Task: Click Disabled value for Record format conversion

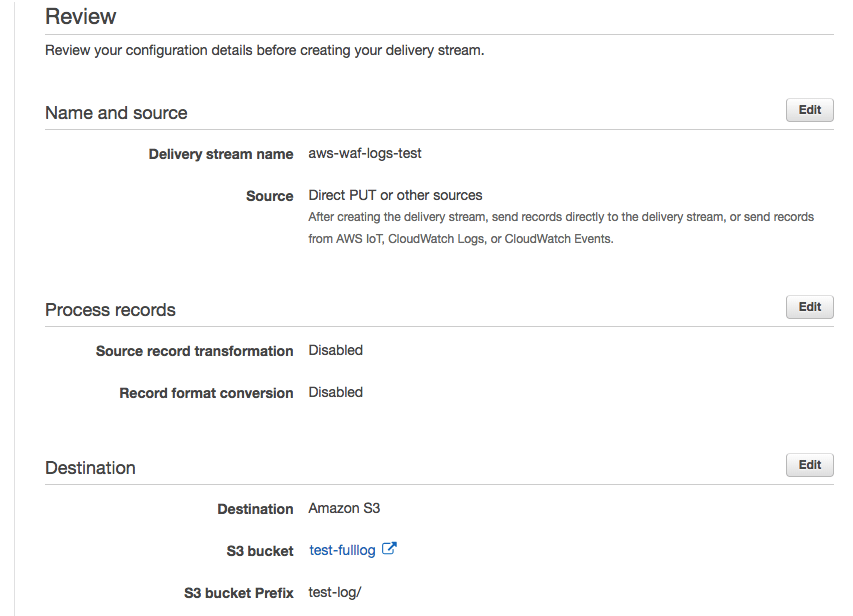Action: point(335,393)
